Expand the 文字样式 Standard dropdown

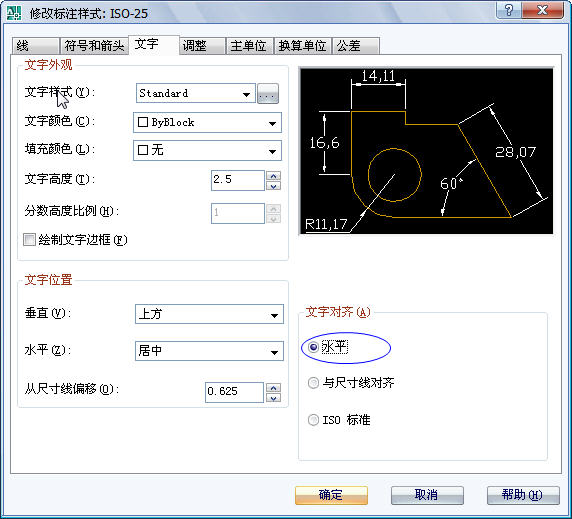click(196, 93)
